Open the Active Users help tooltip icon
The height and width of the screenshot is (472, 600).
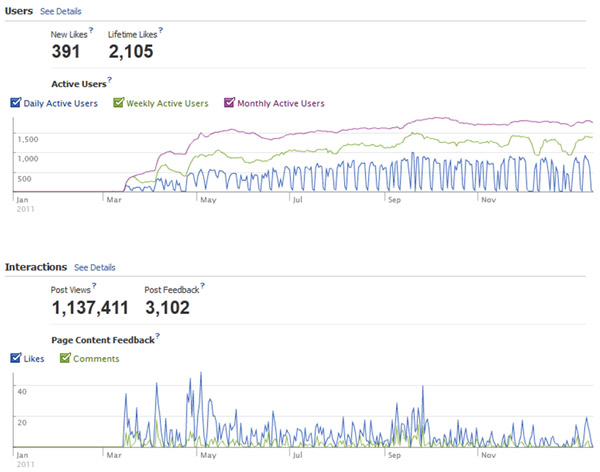click(x=109, y=80)
